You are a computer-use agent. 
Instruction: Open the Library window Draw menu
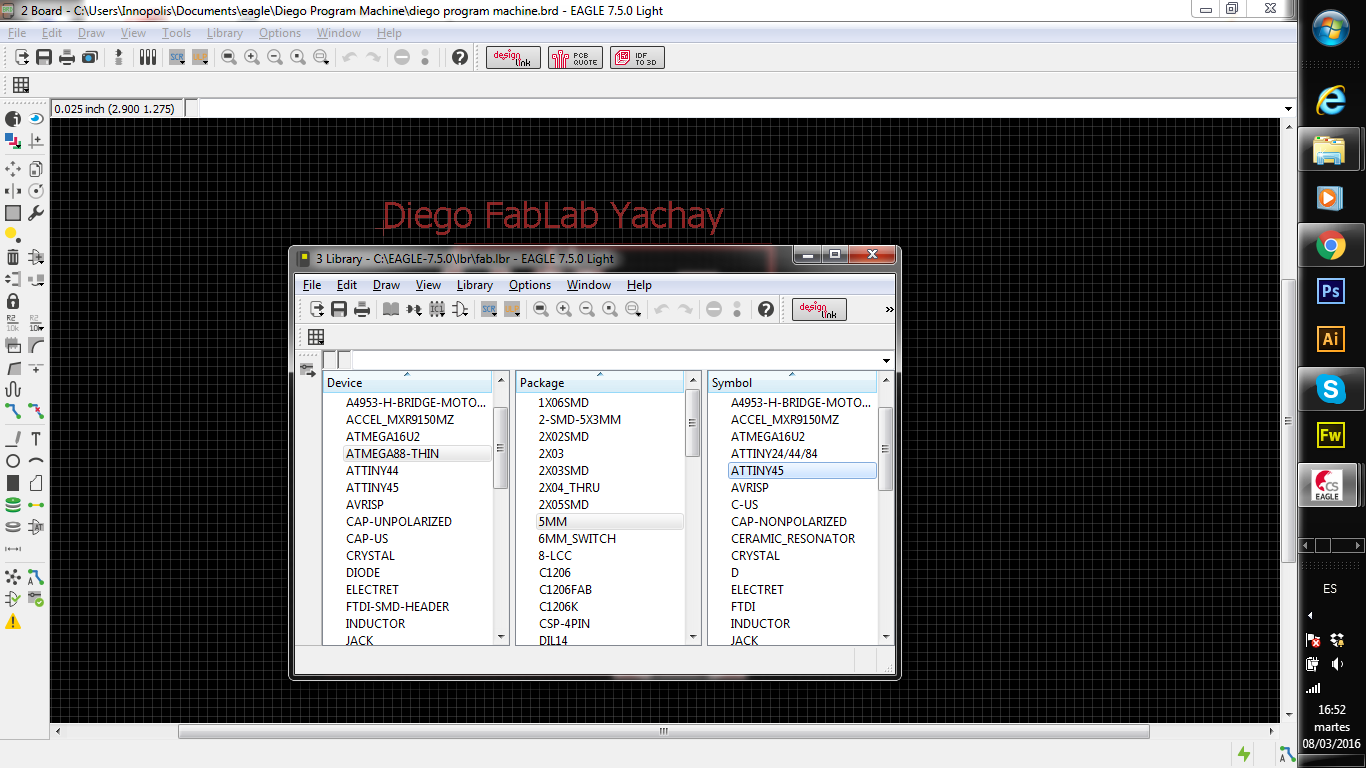point(386,285)
